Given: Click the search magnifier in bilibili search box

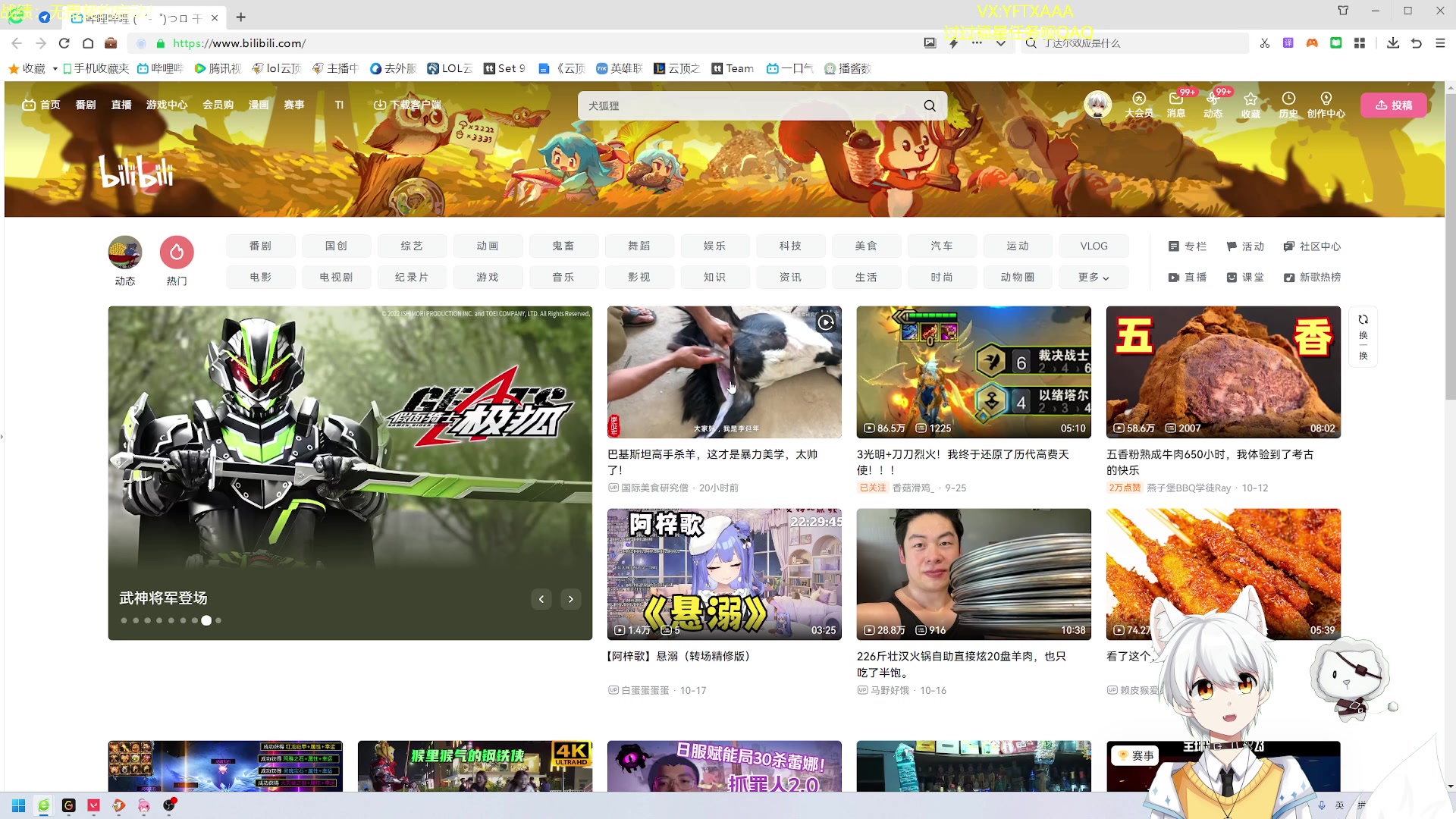Looking at the screenshot, I should click(x=930, y=105).
